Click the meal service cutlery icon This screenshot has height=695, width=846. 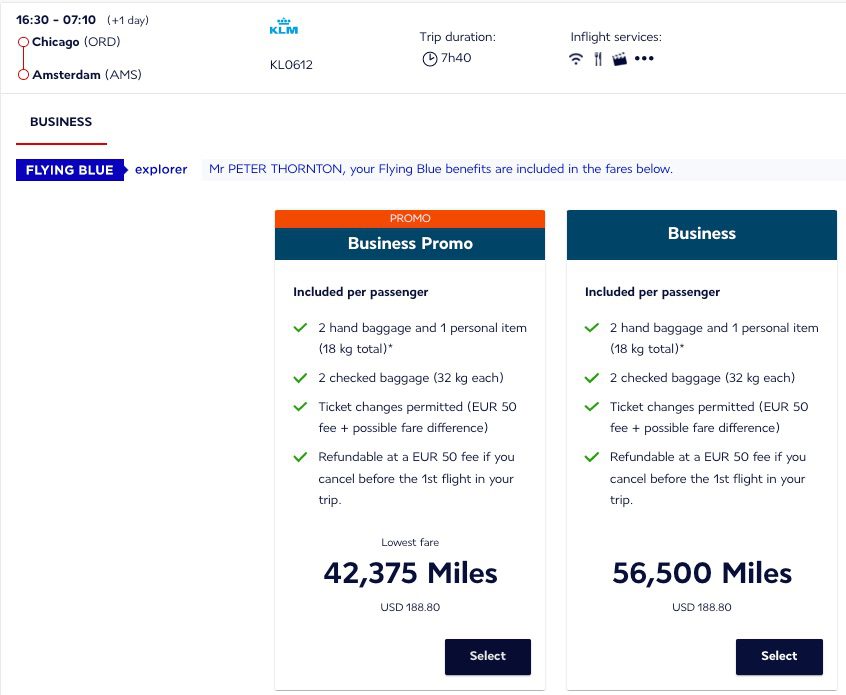pyautogui.click(x=599, y=57)
